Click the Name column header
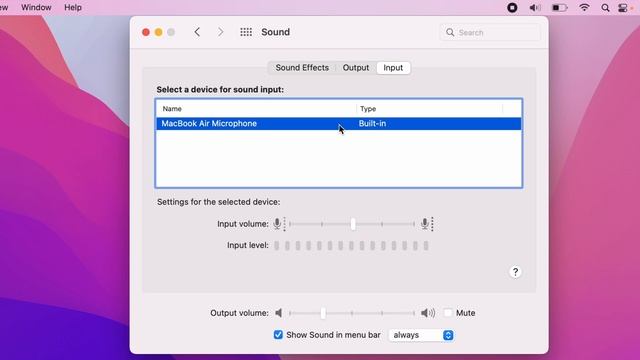This screenshot has height=360, width=640. pos(256,109)
